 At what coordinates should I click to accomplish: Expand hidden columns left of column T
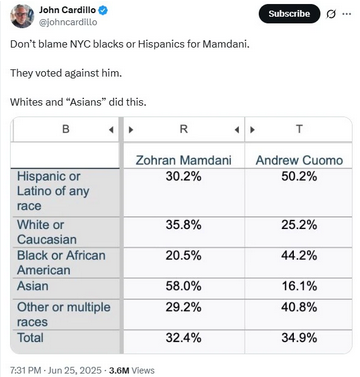pos(252,130)
